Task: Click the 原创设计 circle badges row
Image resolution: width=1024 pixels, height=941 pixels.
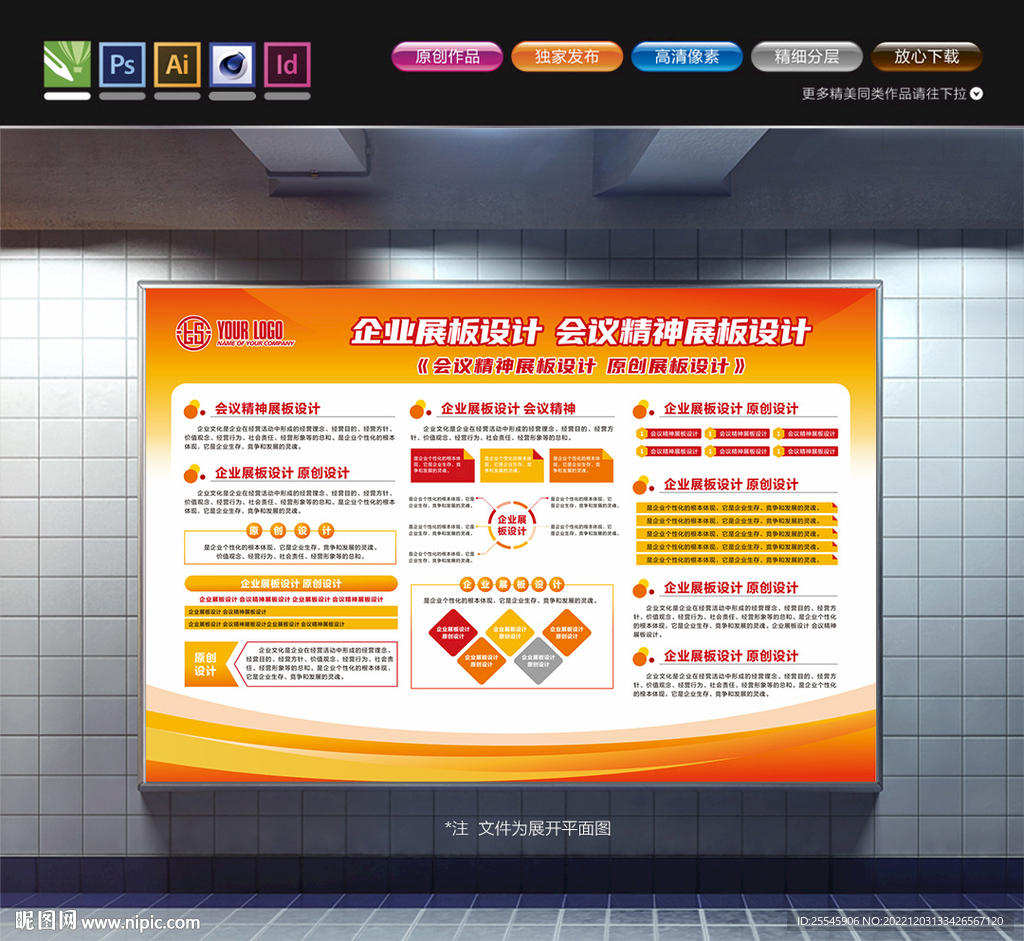Action: [x=290, y=530]
